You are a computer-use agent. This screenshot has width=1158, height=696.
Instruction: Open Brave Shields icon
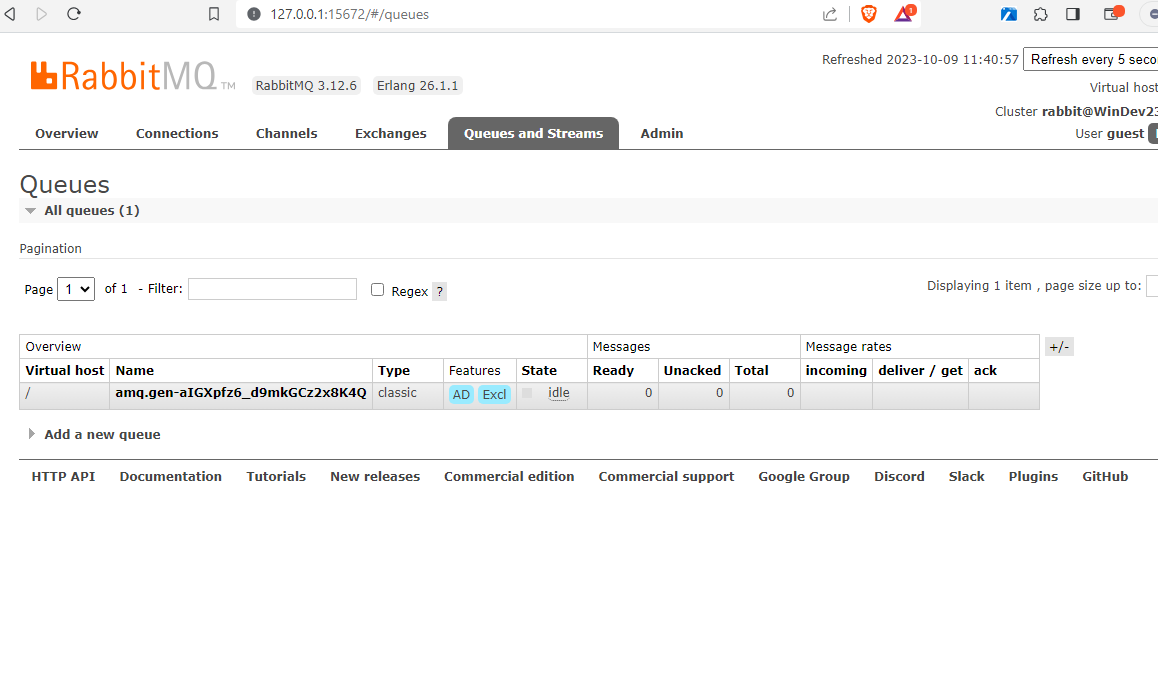(x=868, y=14)
